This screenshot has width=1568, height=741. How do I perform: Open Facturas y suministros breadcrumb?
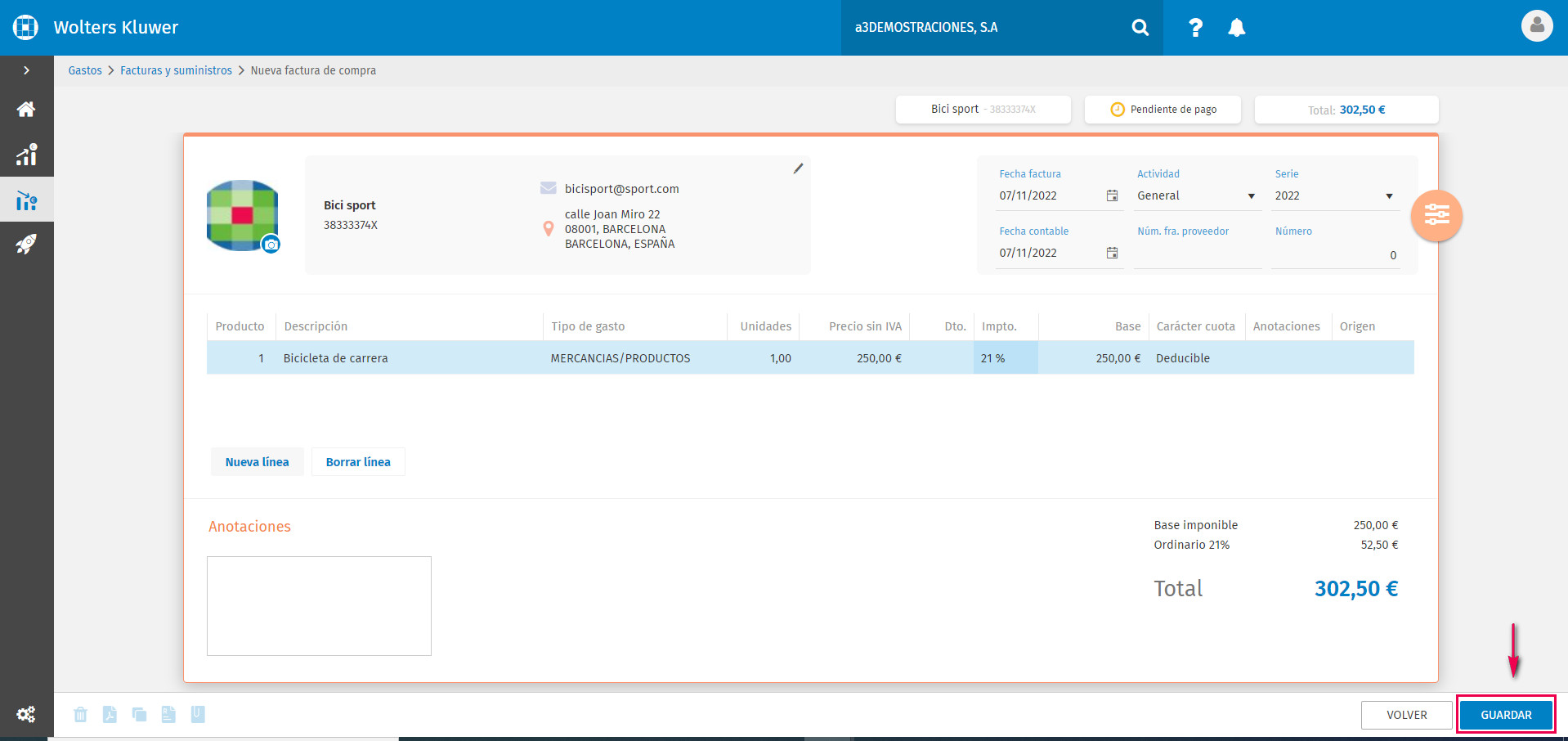point(176,70)
